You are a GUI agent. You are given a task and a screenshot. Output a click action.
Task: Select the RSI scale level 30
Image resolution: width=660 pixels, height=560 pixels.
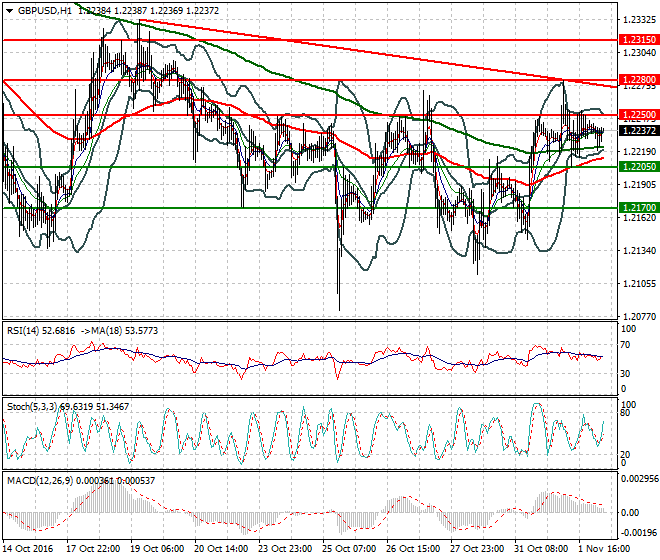coord(625,373)
